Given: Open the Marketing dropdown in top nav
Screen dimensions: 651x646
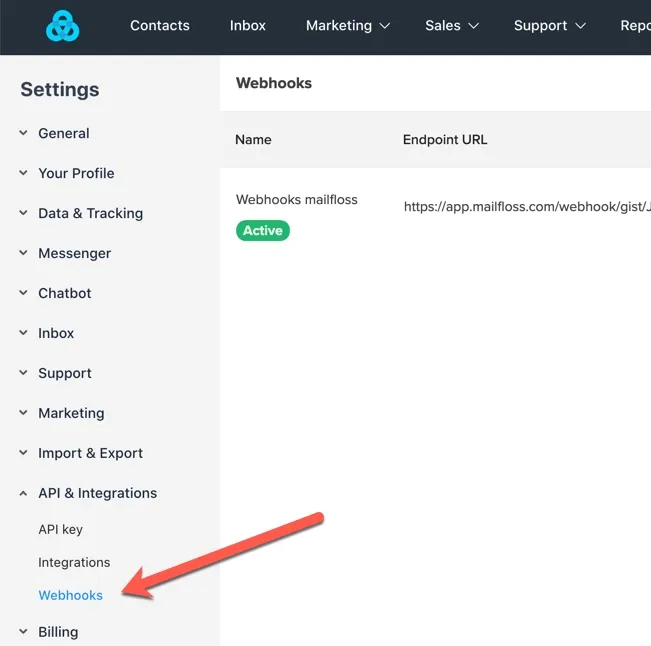Looking at the screenshot, I should pos(348,26).
